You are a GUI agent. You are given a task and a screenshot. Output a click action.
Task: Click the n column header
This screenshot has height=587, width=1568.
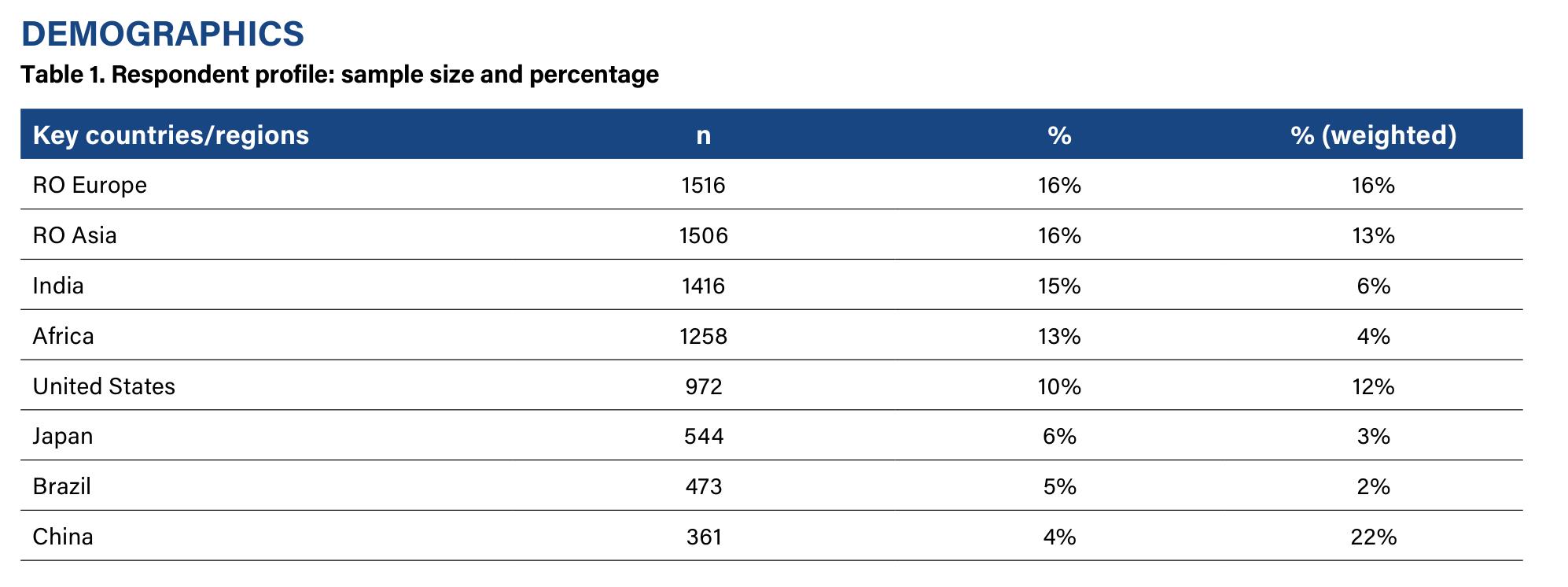704,136
